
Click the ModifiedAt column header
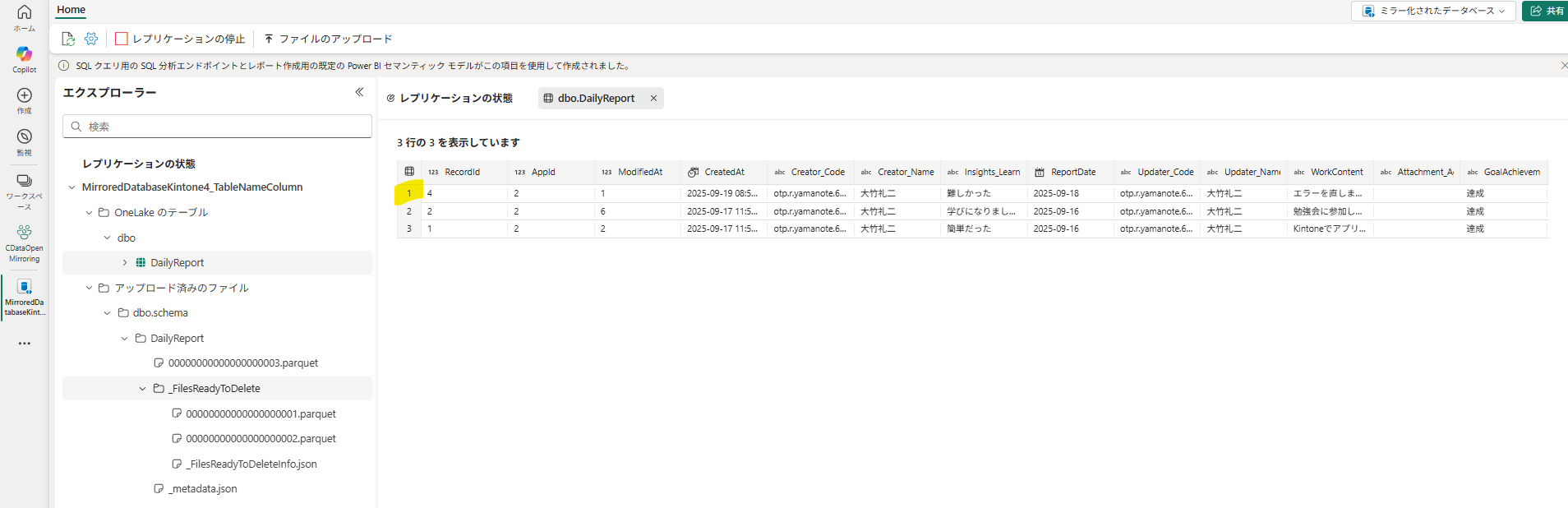638,172
